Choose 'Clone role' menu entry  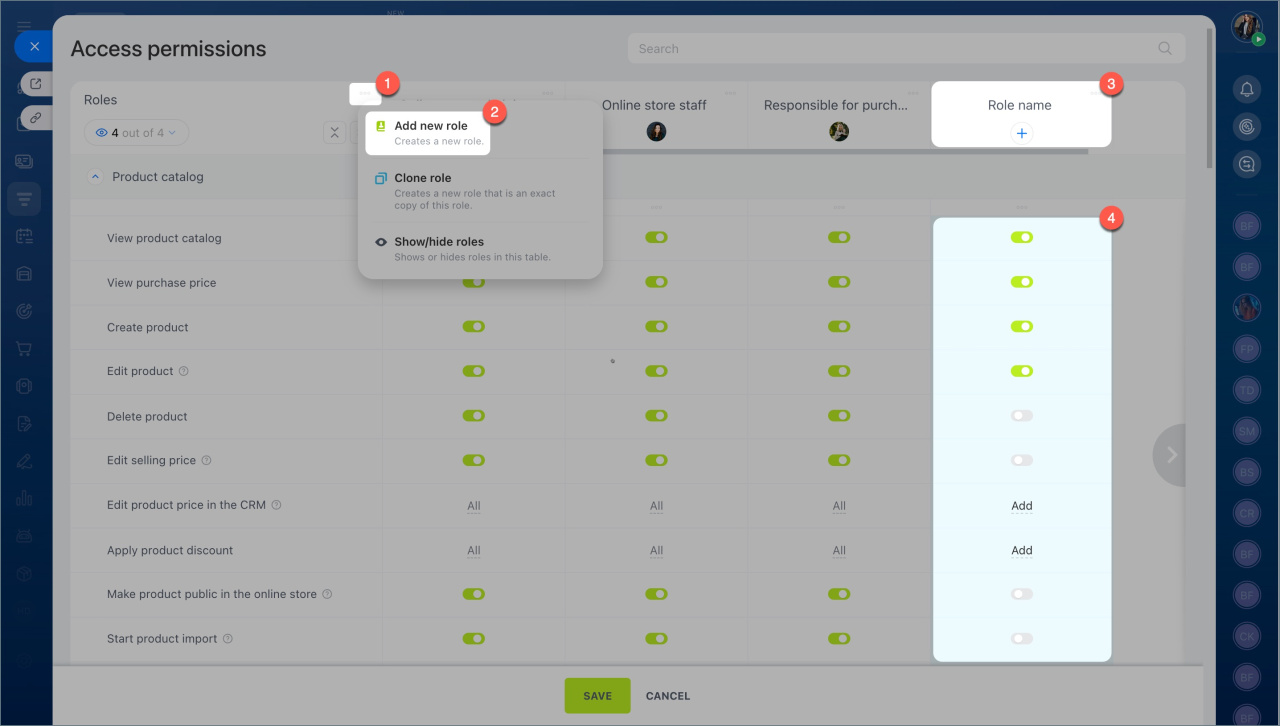point(423,178)
